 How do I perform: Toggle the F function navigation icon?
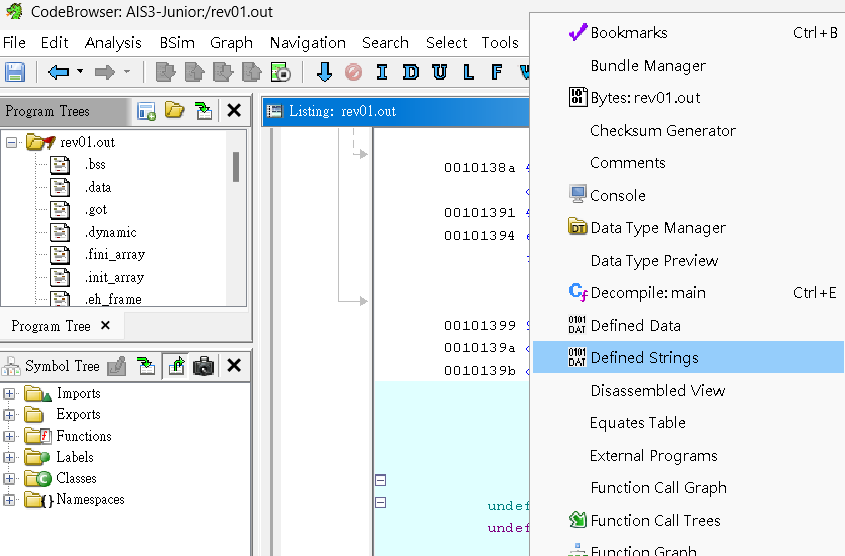497,72
